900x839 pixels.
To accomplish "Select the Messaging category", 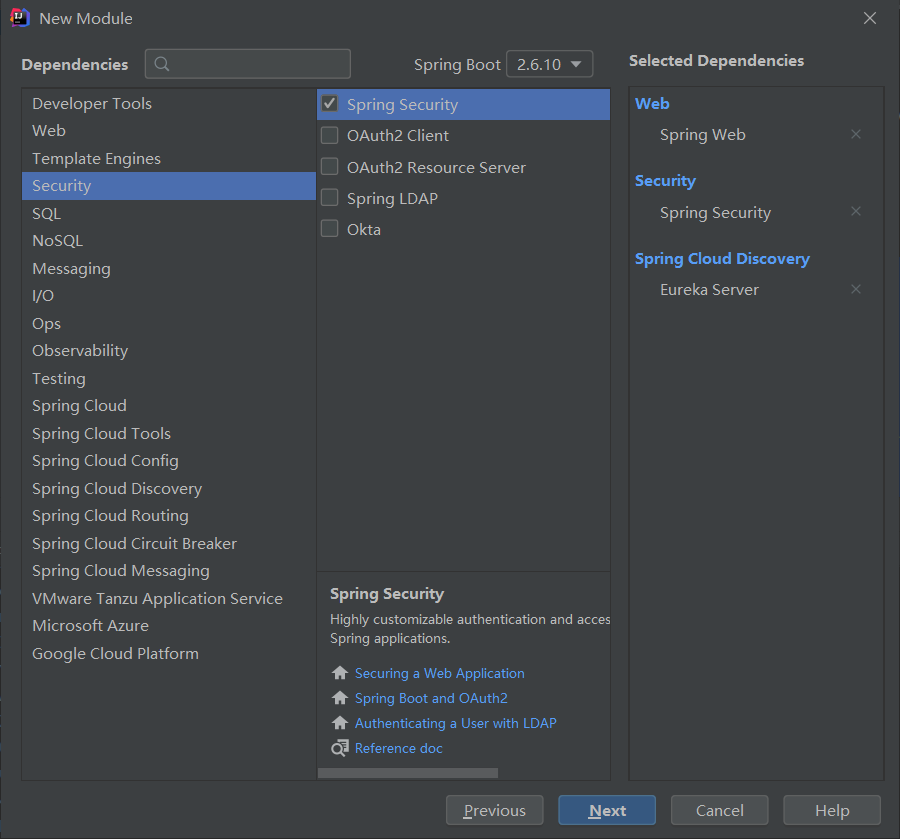I will [169, 269].
